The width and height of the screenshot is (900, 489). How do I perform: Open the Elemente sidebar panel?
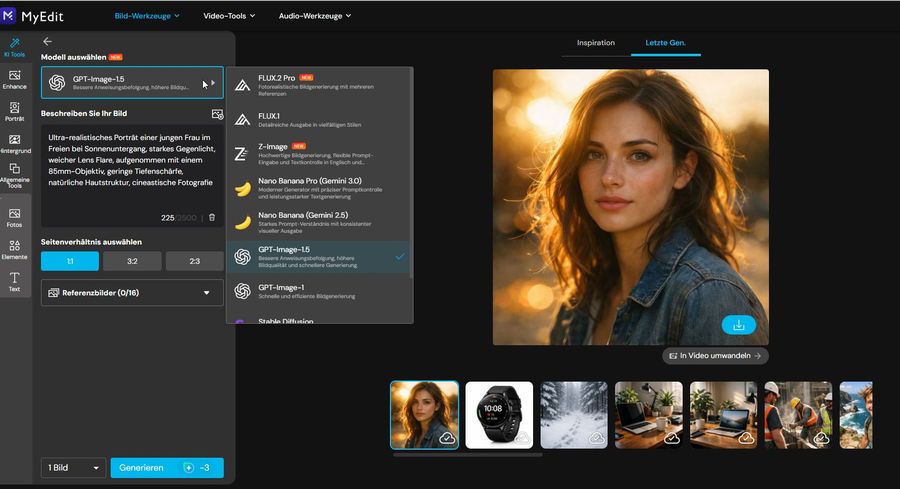tap(14, 250)
